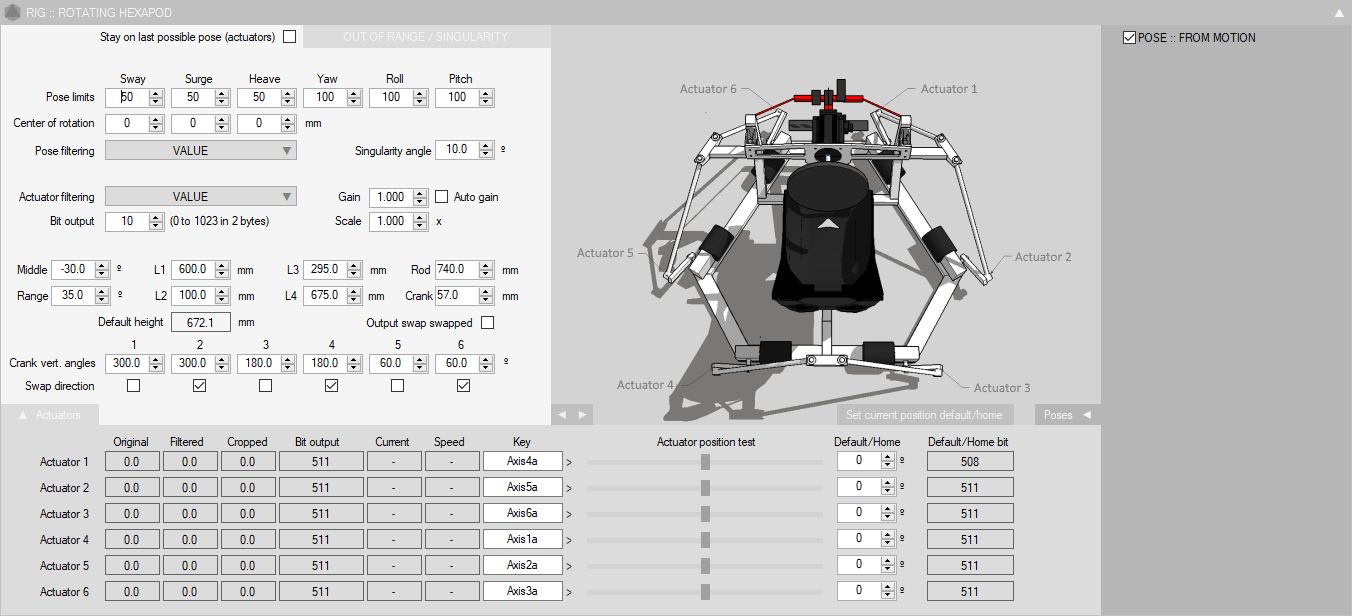Image resolution: width=1352 pixels, height=616 pixels.
Task: Click the OUT OF RANGE / SINGULARITY tab
Action: (425, 37)
